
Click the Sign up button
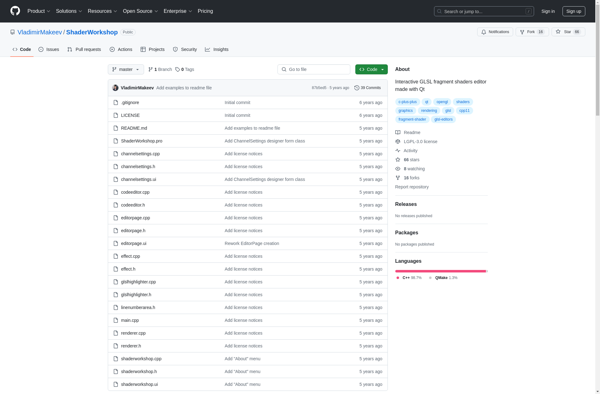click(x=573, y=11)
